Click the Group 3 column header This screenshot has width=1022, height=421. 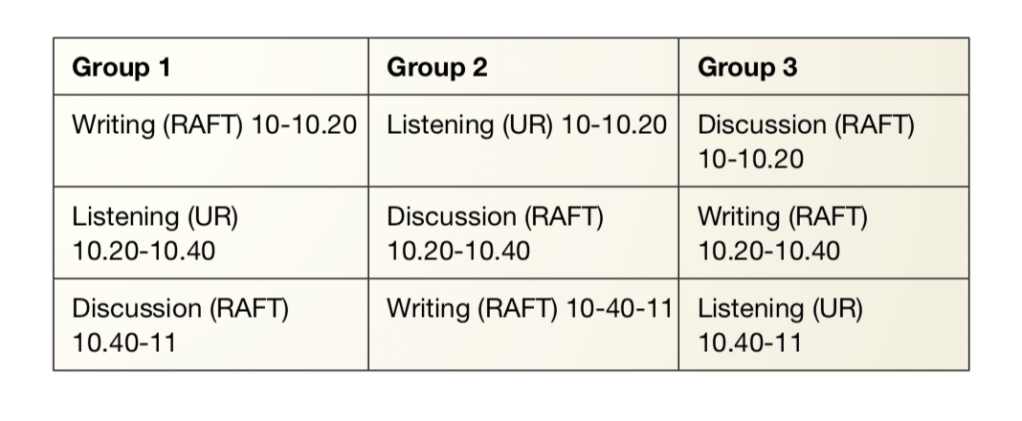coord(747,68)
